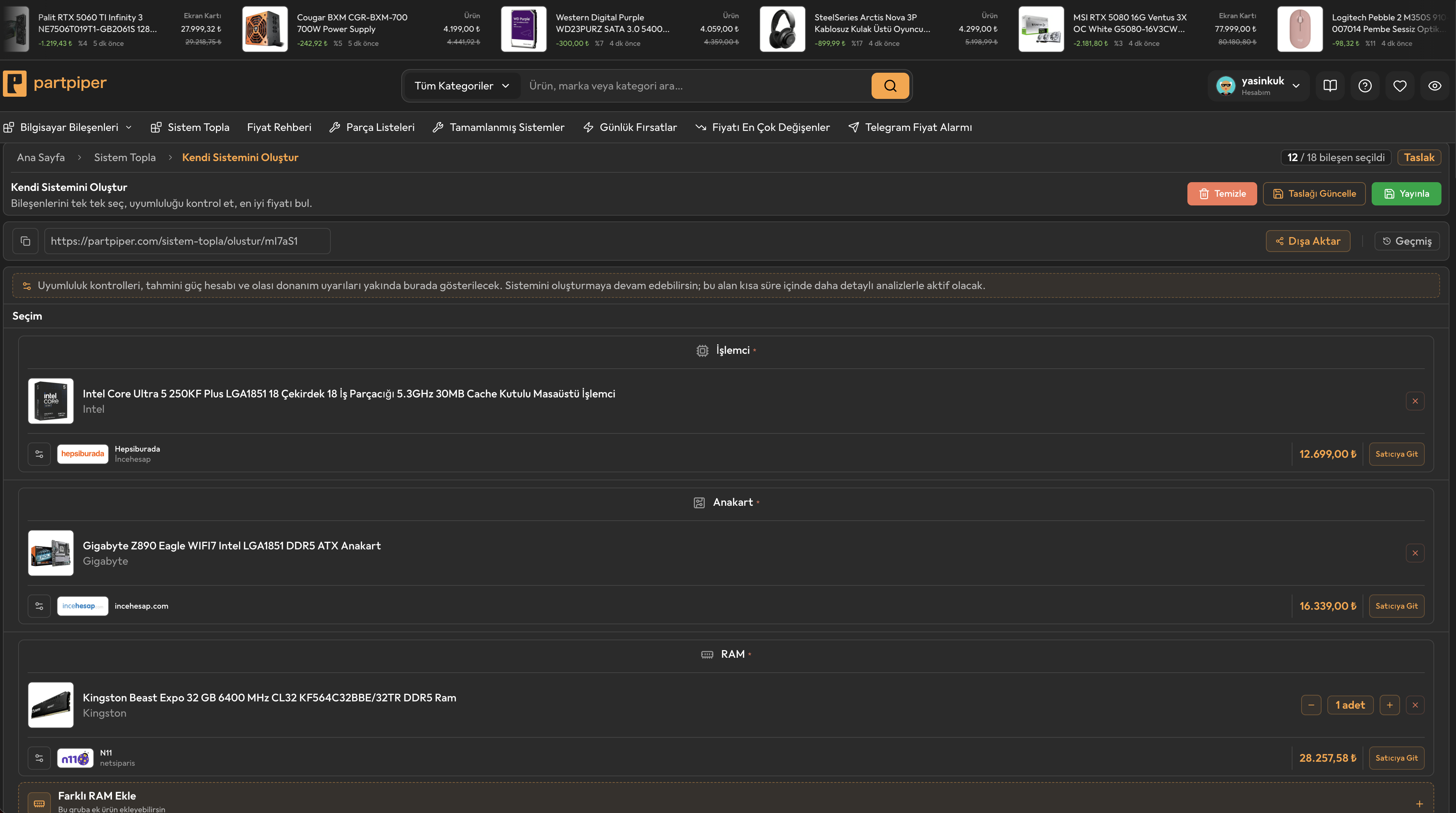1456x813 pixels.
Task: Click the Temizle button
Action: pos(1222,193)
